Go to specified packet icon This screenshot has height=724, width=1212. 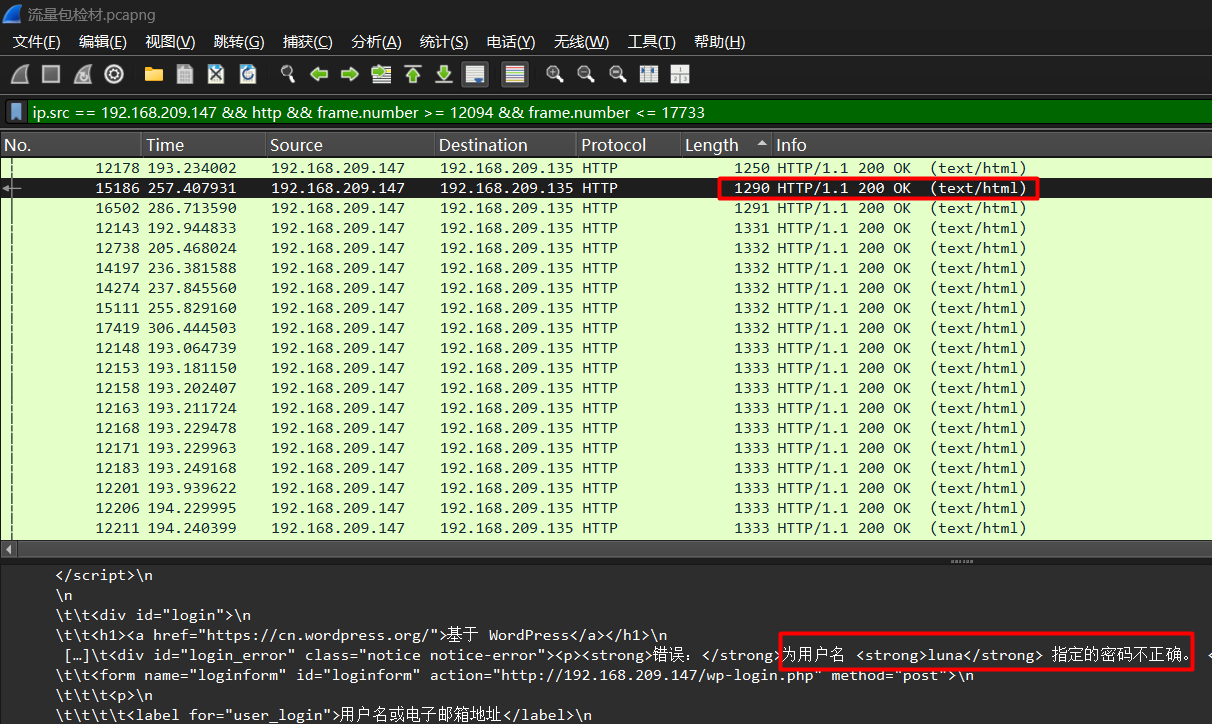tap(381, 74)
